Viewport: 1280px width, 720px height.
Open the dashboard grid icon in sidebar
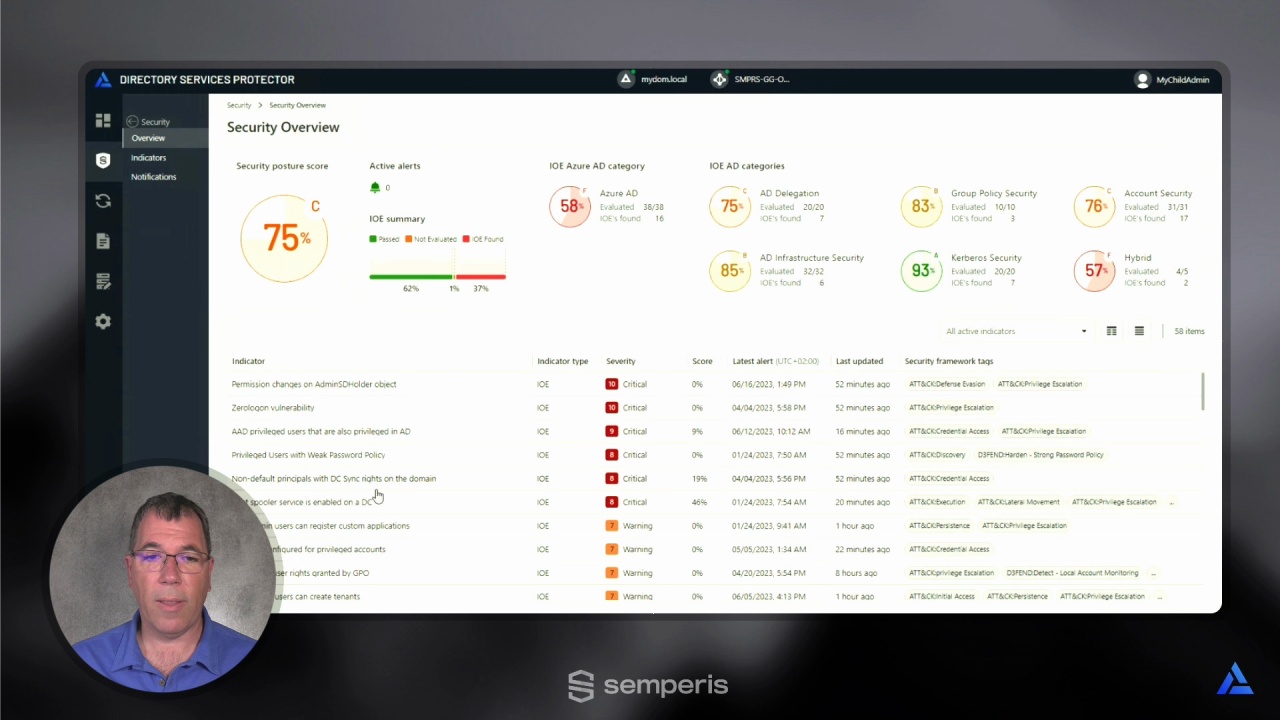tap(103, 120)
